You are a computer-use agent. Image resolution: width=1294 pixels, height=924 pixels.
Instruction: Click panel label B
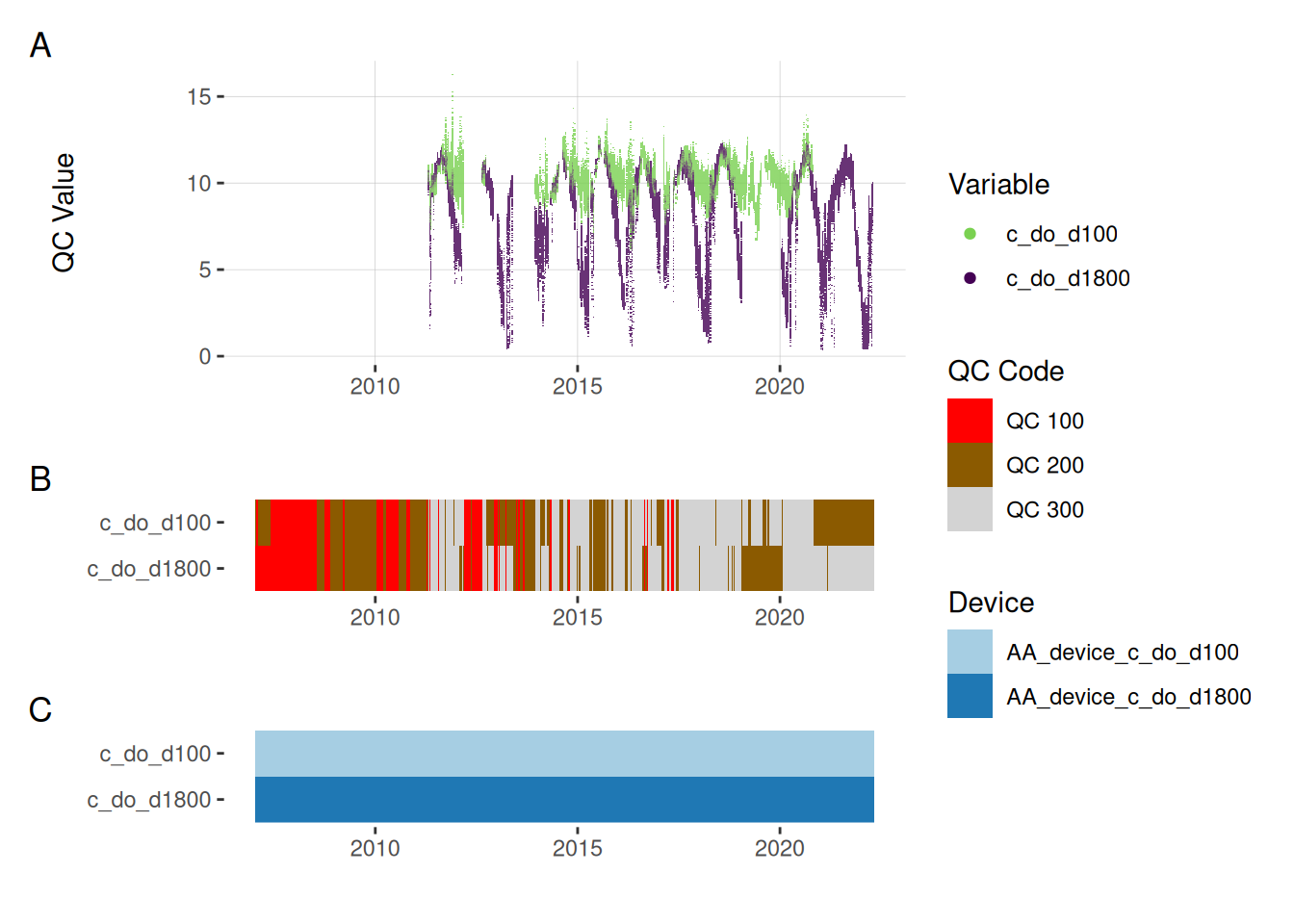[40, 478]
